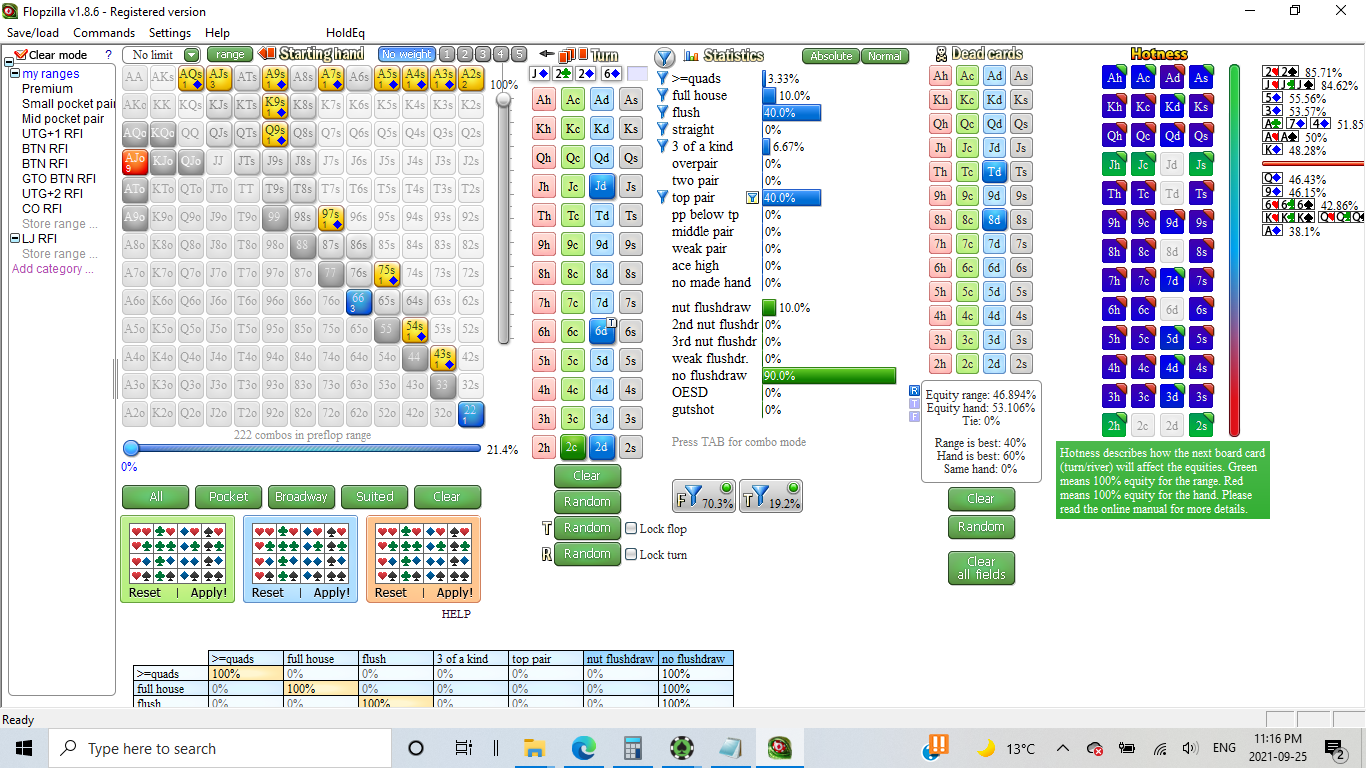Click the back arrow next to Turn

click(546, 55)
